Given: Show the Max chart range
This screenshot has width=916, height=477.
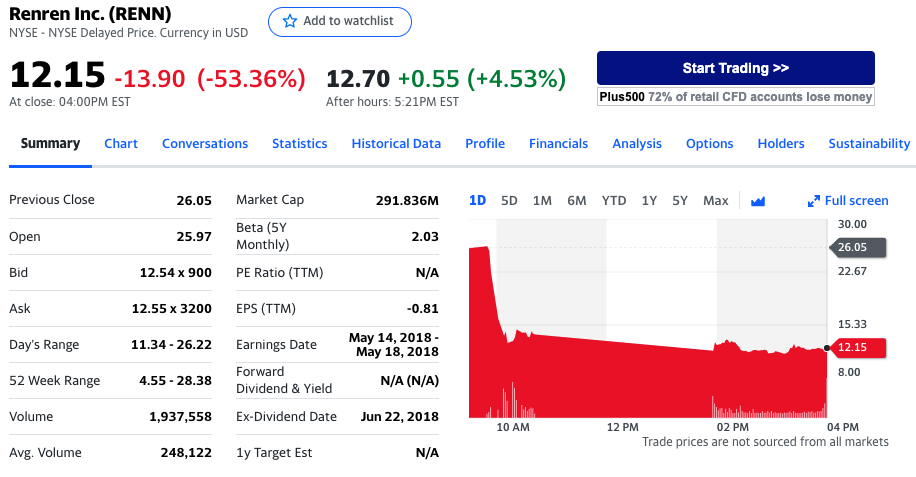Looking at the screenshot, I should click(715, 200).
